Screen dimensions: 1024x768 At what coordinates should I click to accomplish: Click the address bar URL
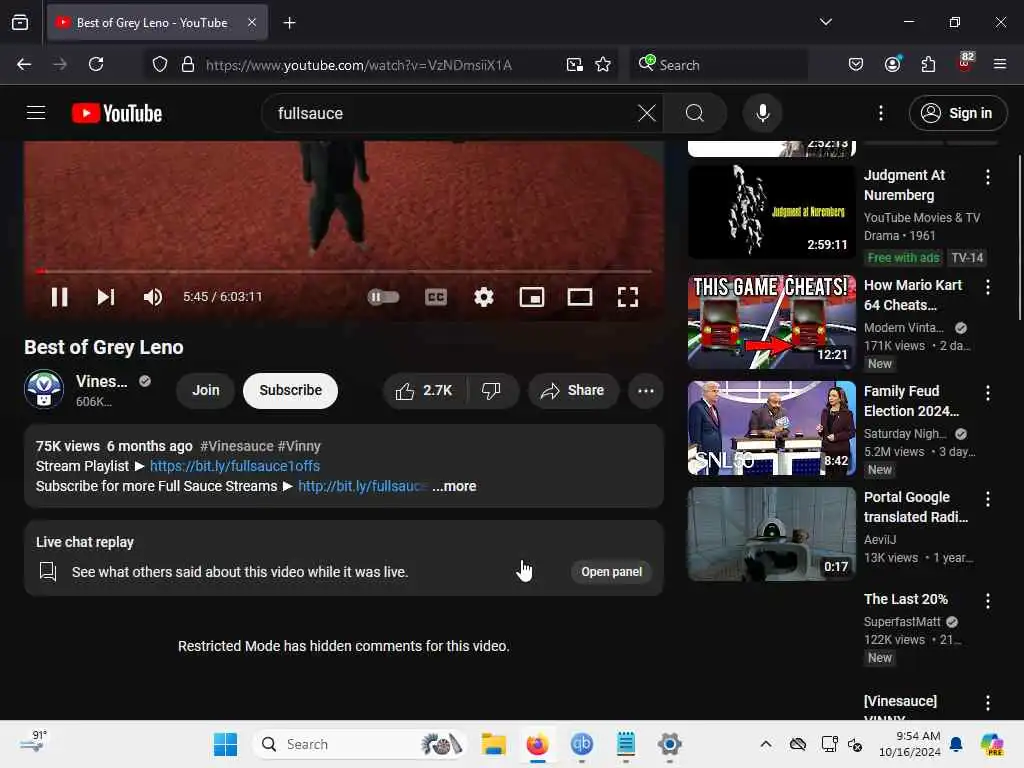tap(359, 65)
